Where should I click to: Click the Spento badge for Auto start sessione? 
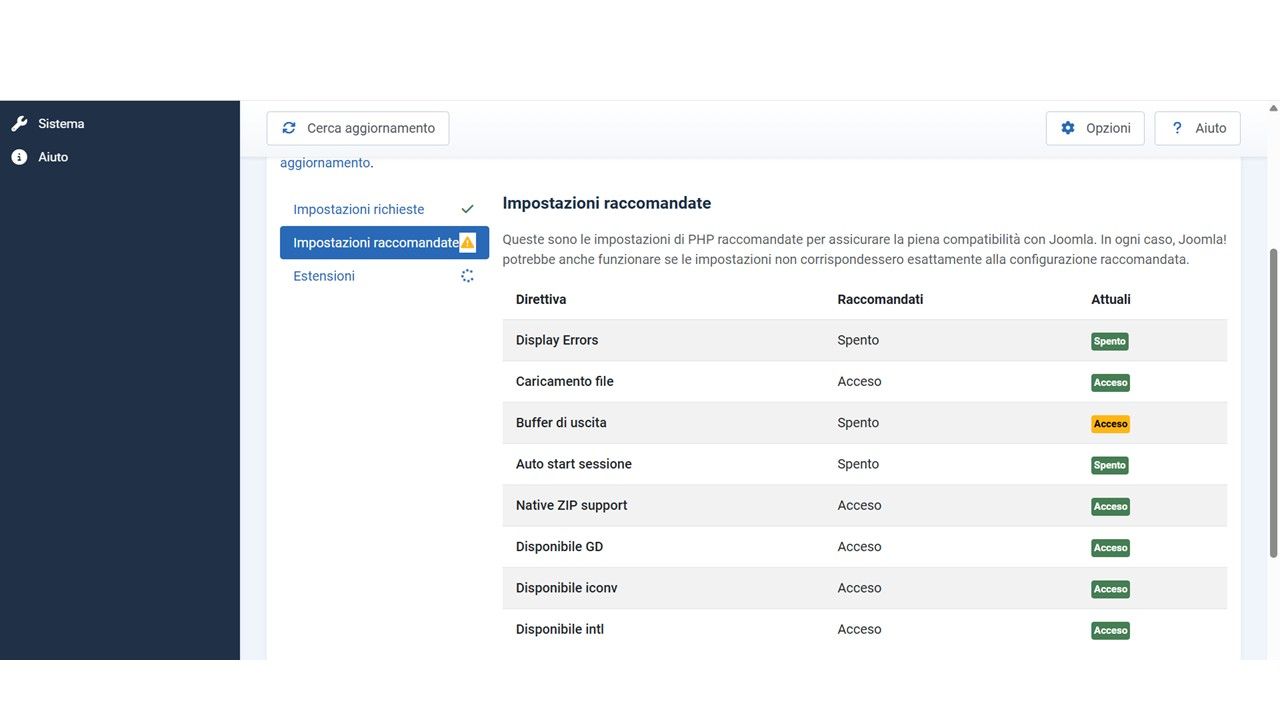1110,465
